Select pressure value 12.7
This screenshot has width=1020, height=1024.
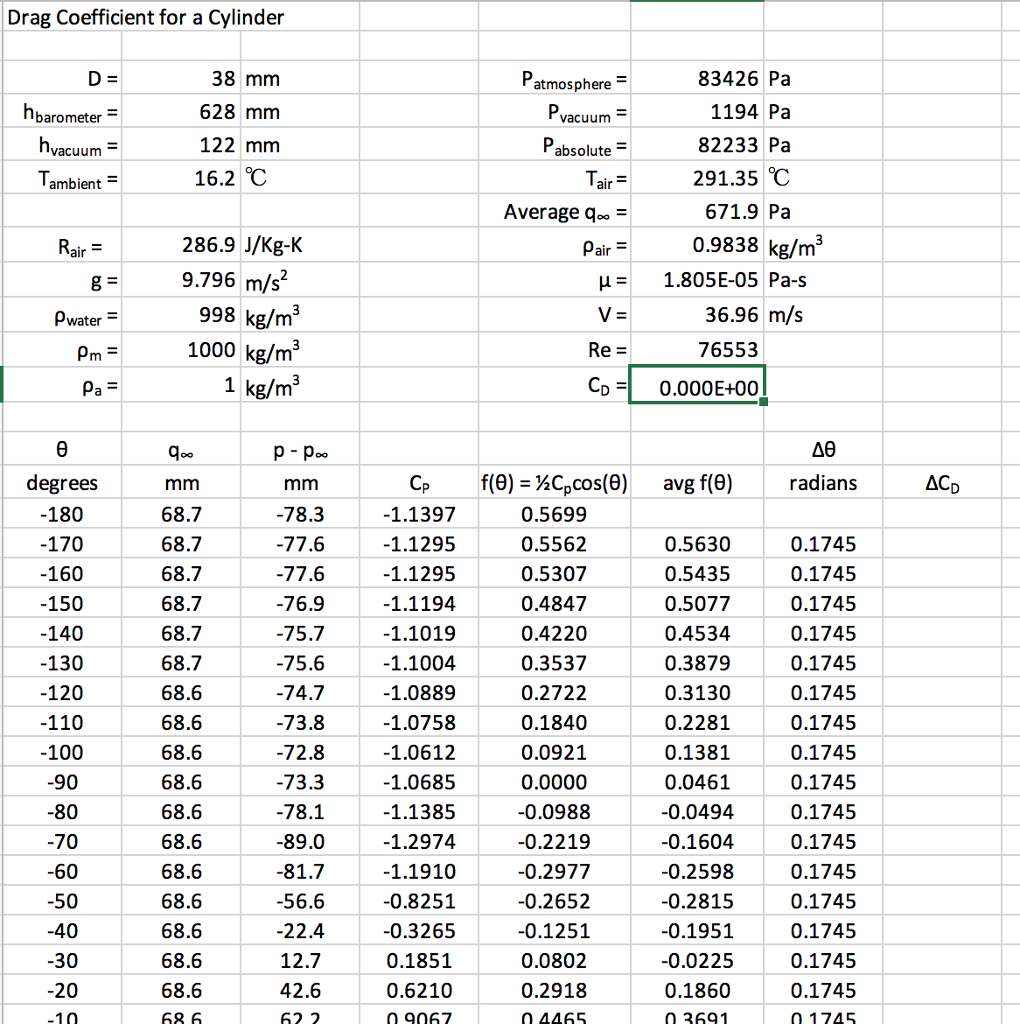point(300,961)
